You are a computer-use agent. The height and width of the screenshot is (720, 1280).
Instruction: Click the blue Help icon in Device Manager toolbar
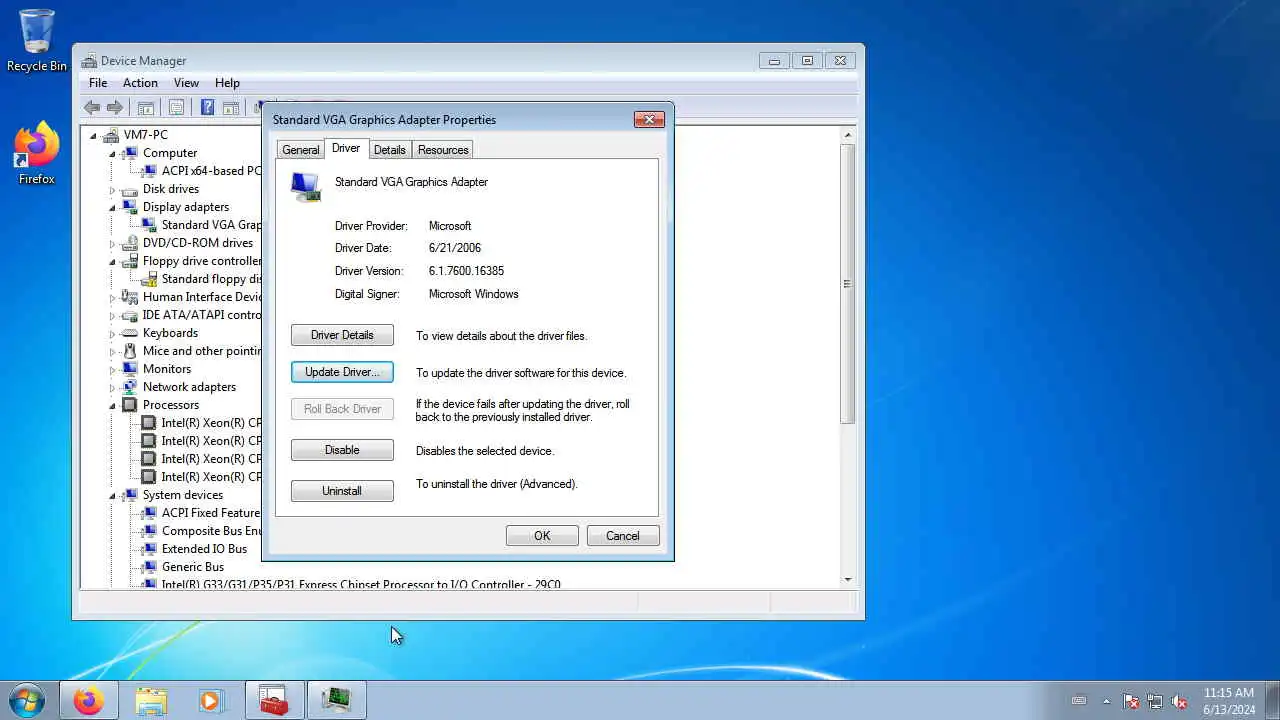tap(207, 108)
